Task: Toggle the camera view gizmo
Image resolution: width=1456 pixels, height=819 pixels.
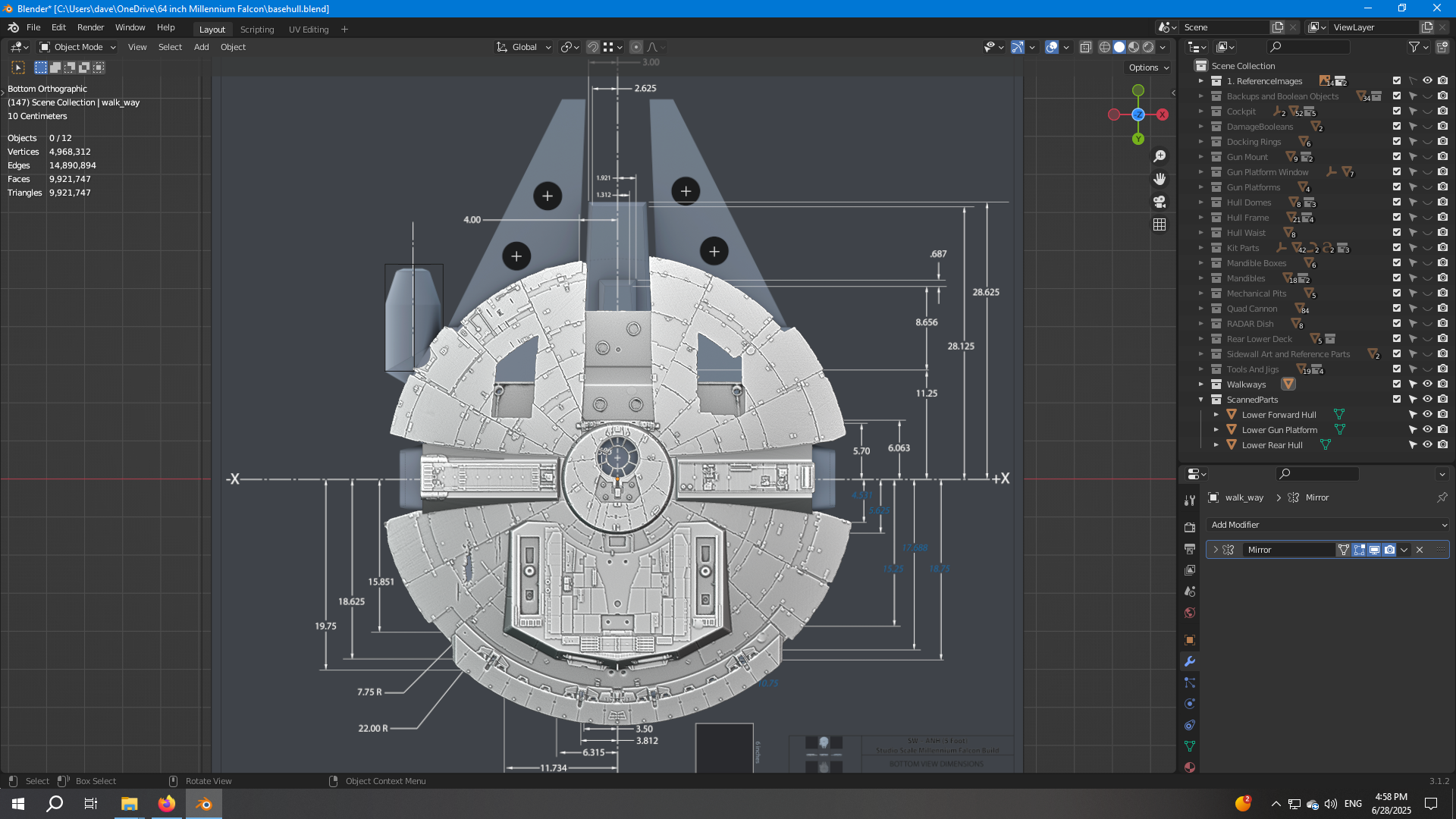Action: pyautogui.click(x=1159, y=202)
